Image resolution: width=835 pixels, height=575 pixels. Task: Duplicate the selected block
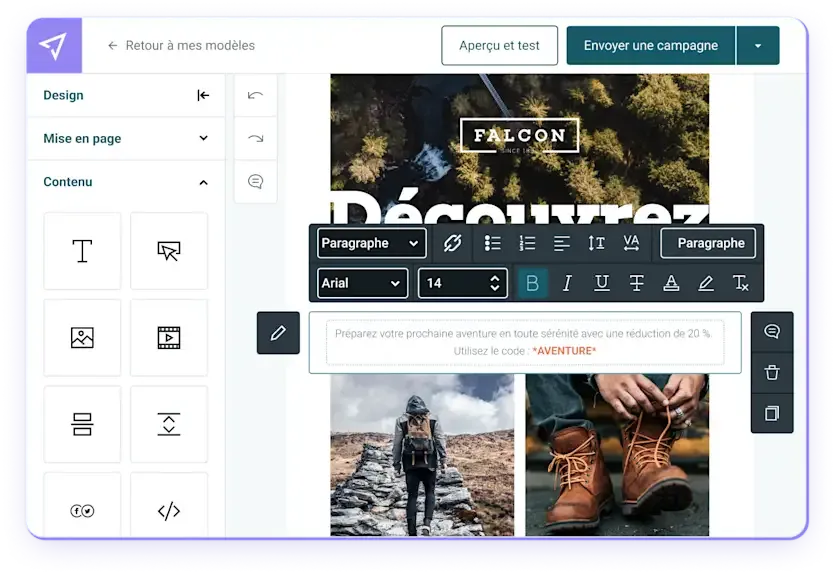pos(771,413)
